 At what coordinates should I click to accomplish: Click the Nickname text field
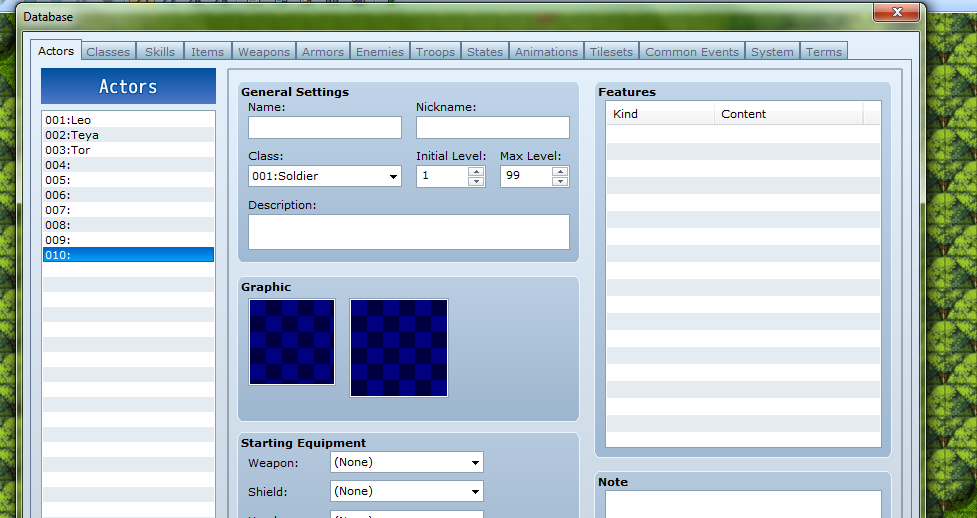point(492,128)
